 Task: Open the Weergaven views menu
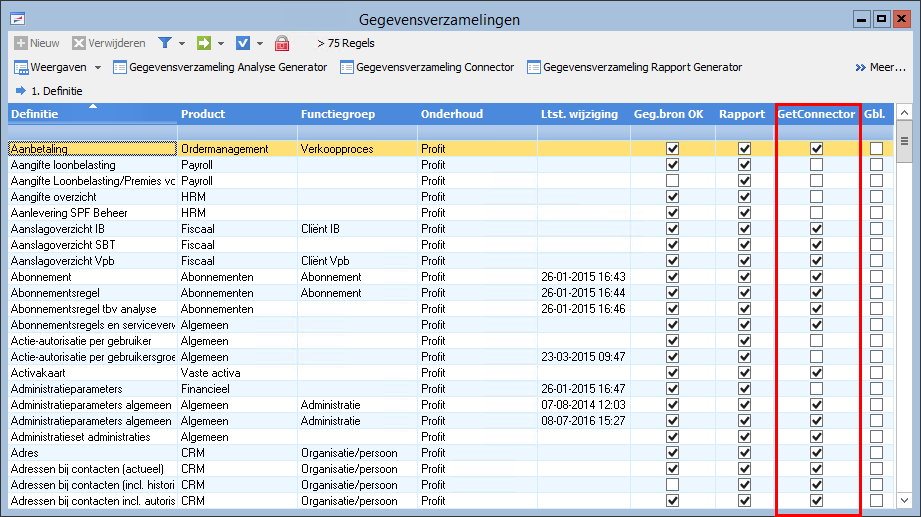tap(51, 67)
